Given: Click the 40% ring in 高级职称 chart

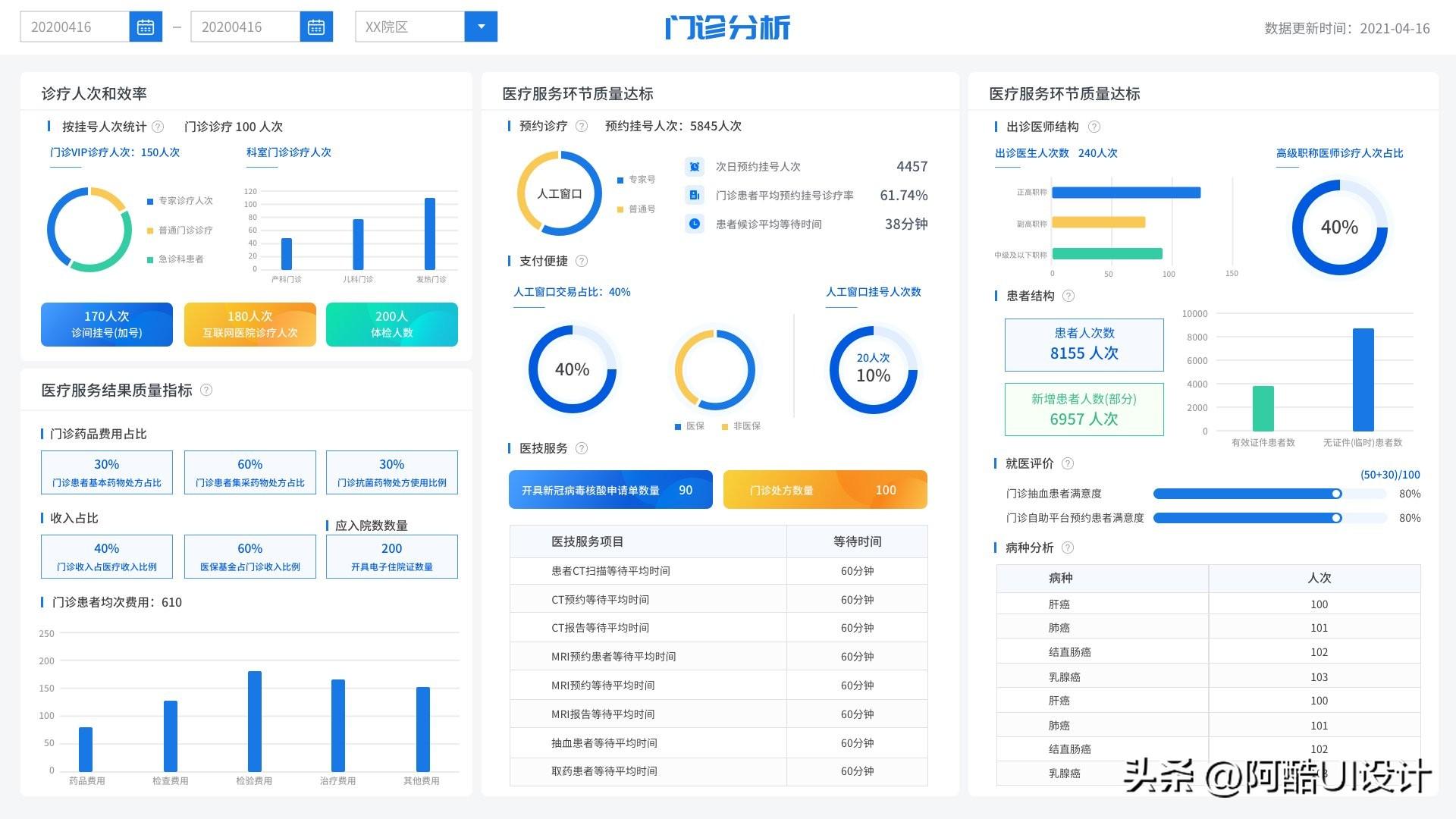Looking at the screenshot, I should pyautogui.click(x=1339, y=227).
